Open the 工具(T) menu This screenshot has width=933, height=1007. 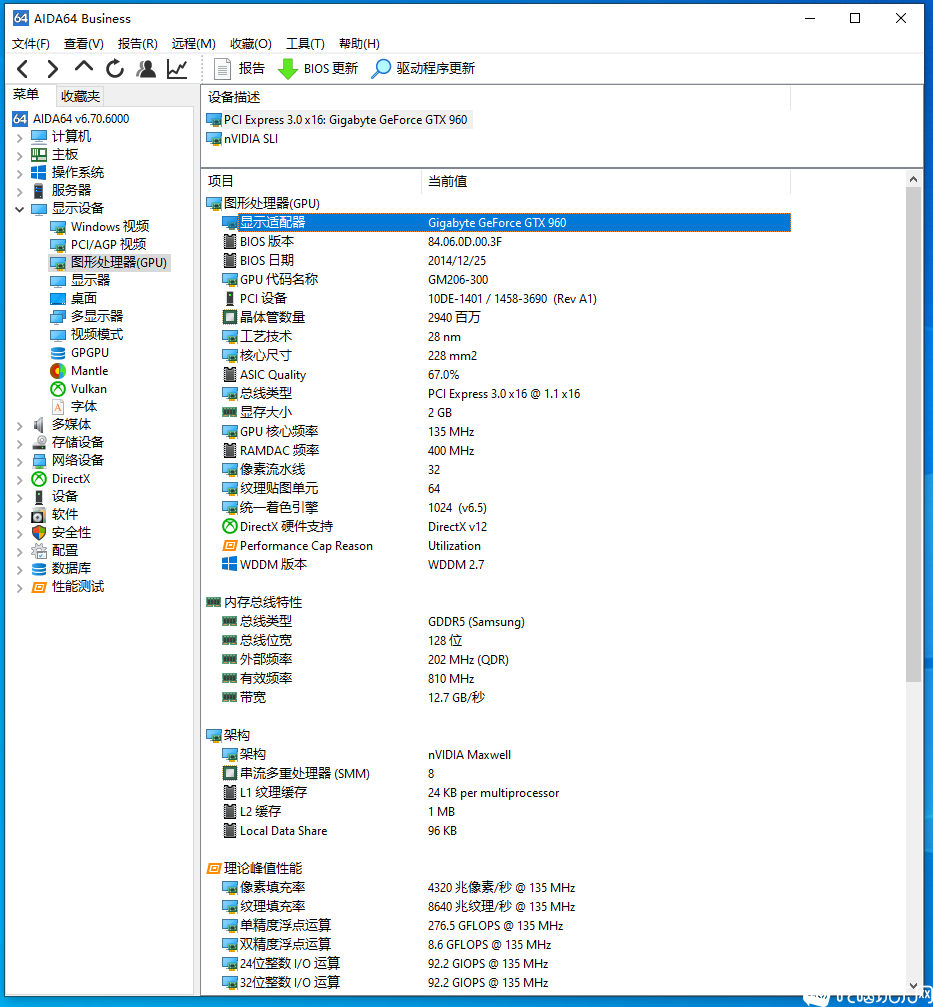point(305,44)
